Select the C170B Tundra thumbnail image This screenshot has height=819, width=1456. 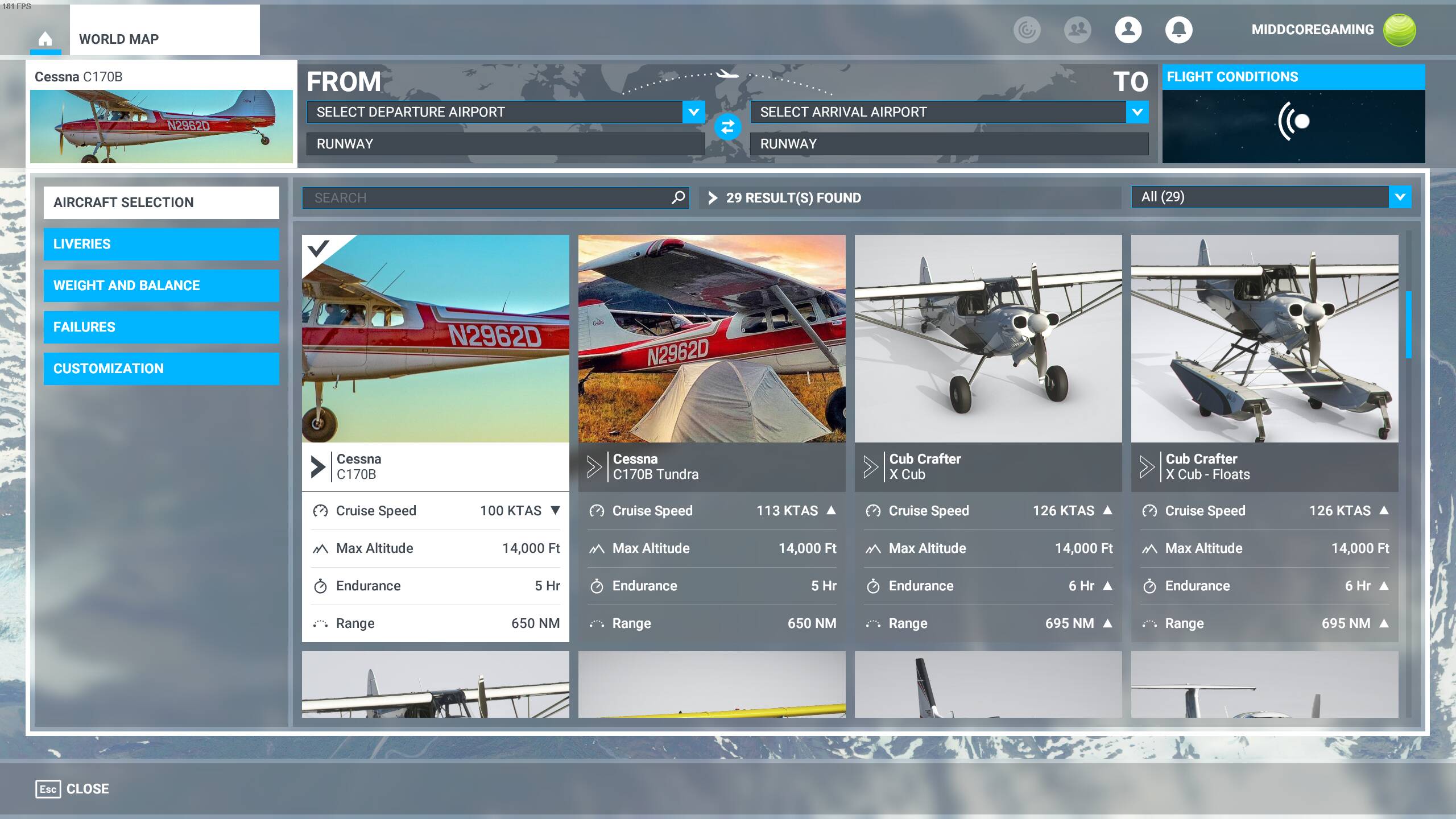[712, 338]
